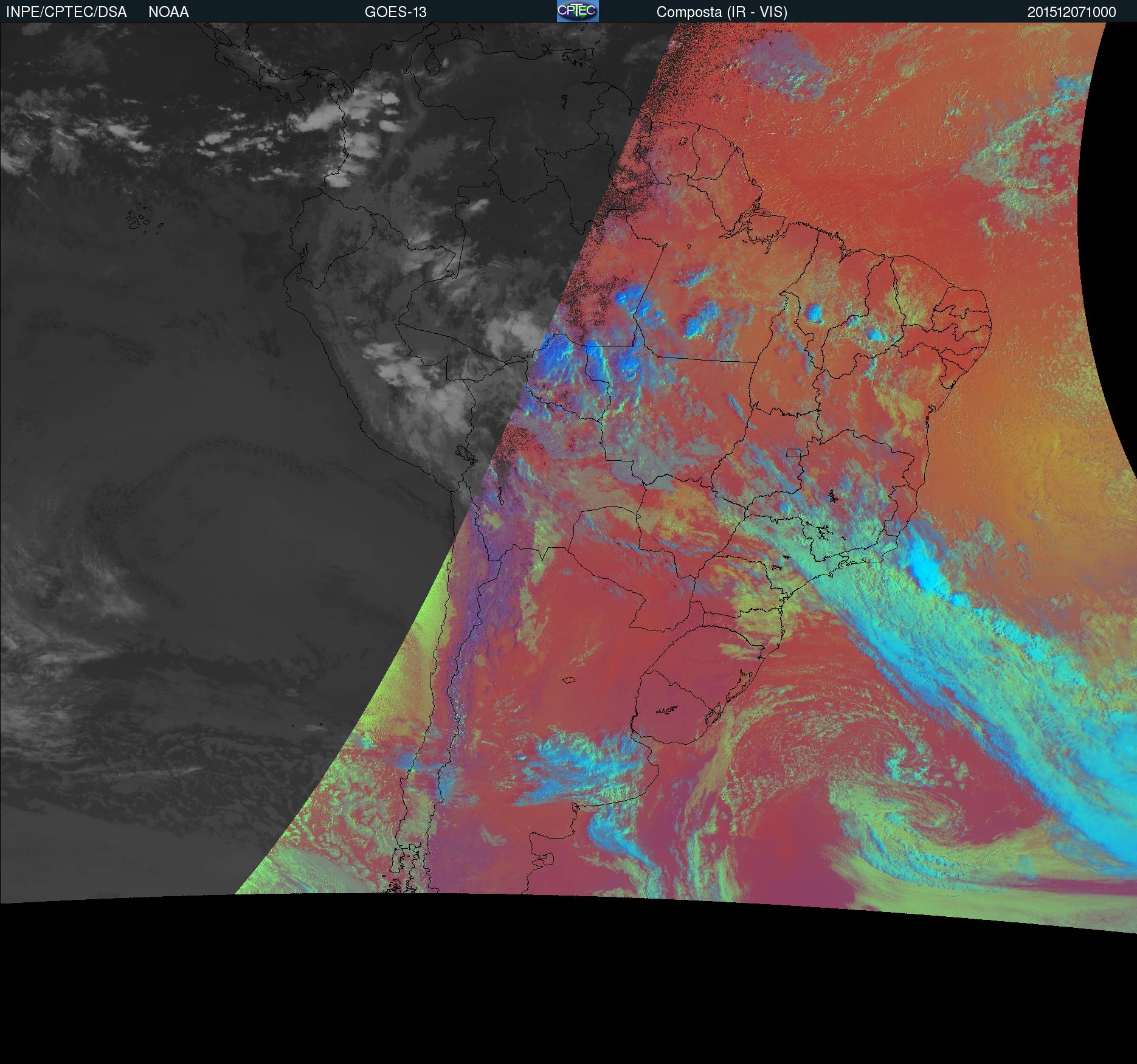
Task: Click the Mar Chiquita lake outline in Argentina
Action: [569, 681]
